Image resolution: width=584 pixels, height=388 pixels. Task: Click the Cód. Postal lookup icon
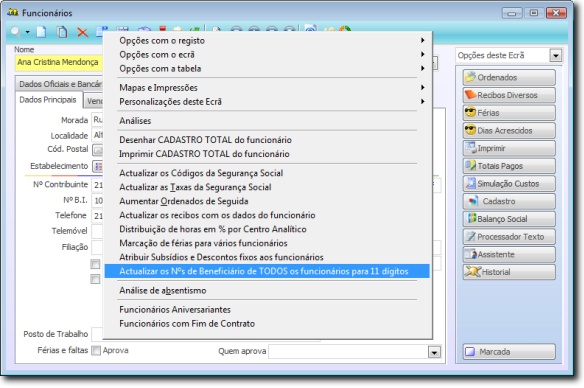(98, 150)
